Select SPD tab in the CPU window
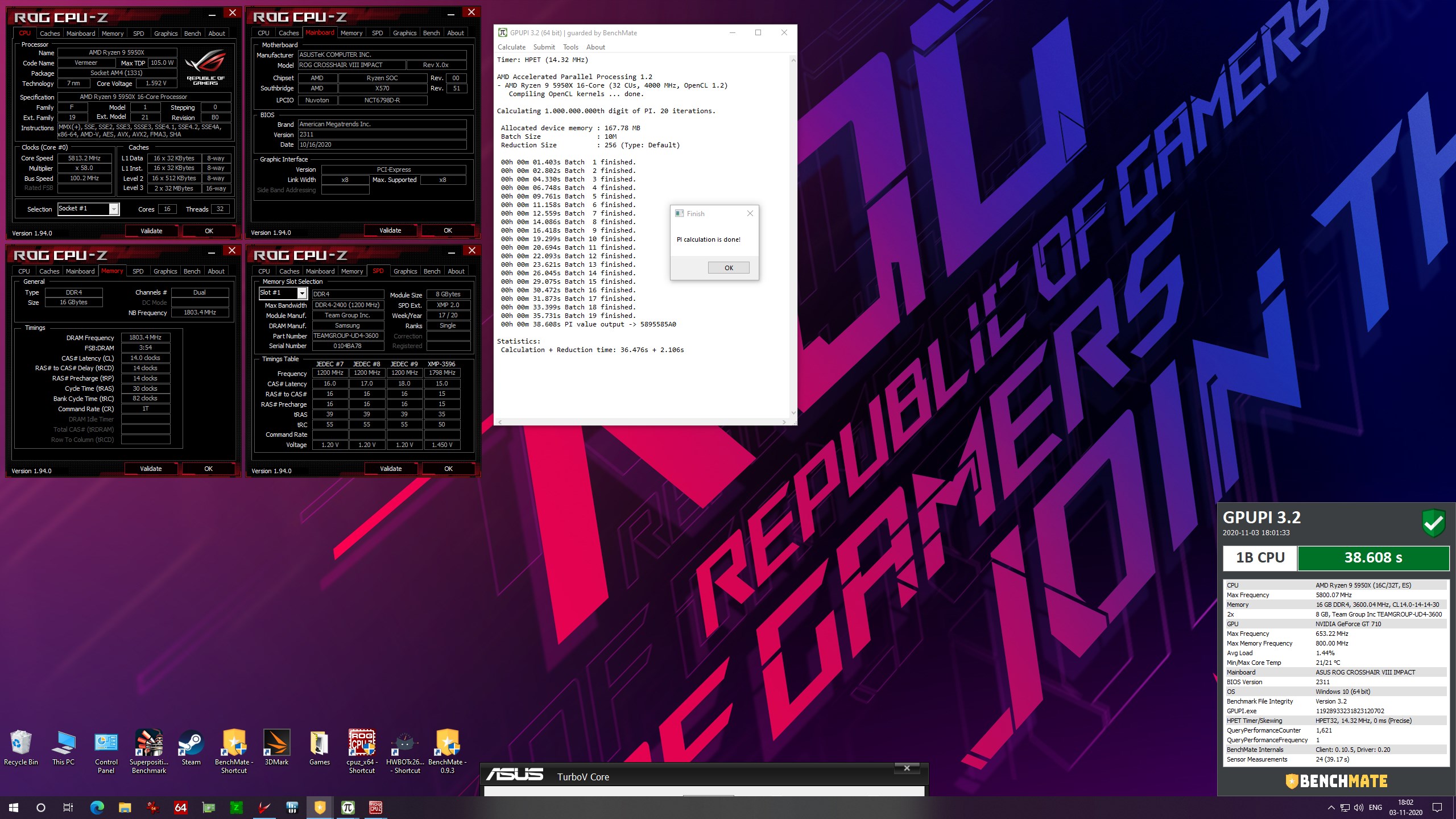 pos(138,34)
